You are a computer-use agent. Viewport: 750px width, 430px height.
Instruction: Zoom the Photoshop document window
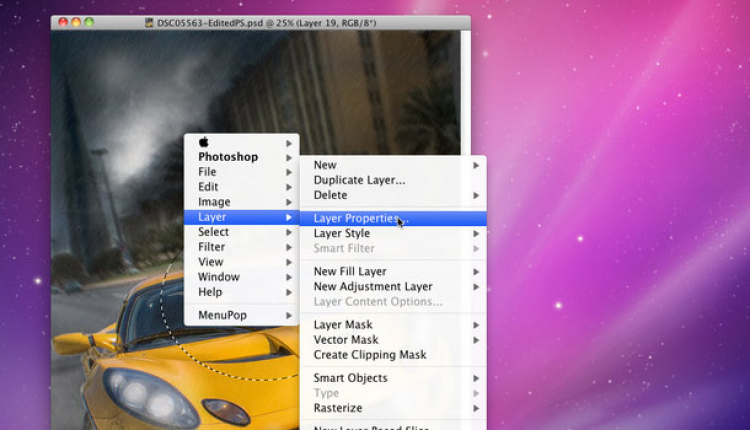tap(88, 22)
